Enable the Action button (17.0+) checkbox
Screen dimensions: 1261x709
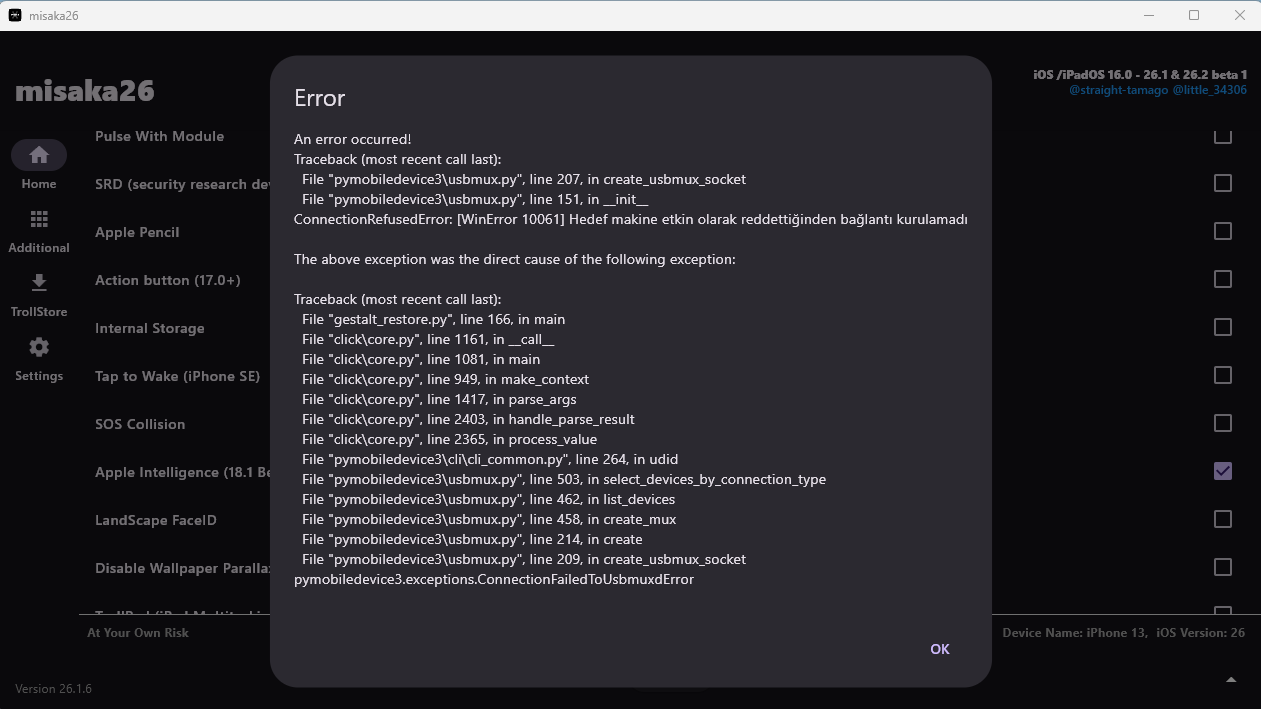click(x=1222, y=279)
